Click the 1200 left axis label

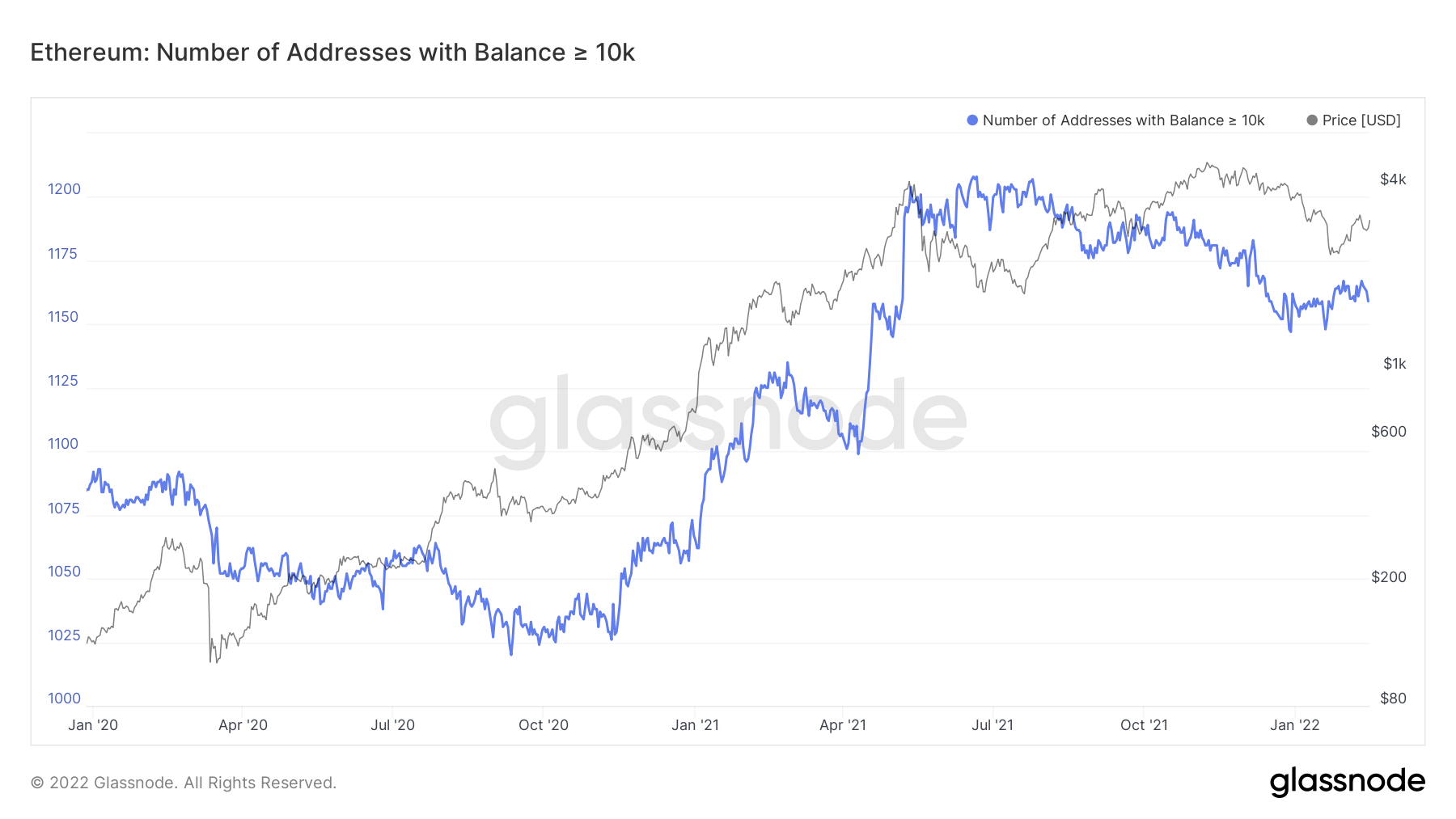[64, 189]
